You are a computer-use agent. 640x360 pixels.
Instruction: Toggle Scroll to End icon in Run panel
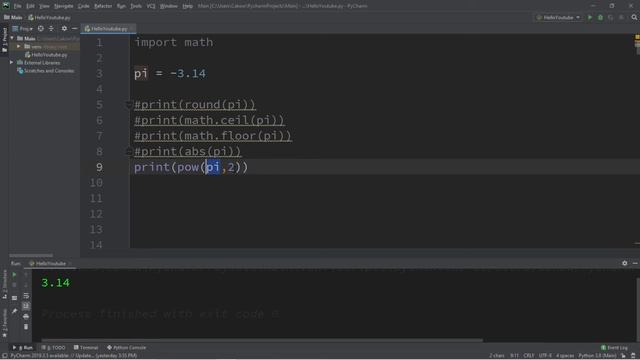coord(26,306)
